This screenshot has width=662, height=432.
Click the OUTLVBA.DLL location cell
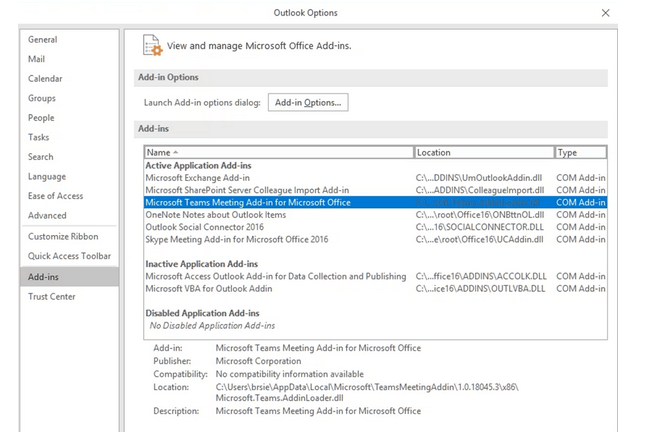click(480, 288)
